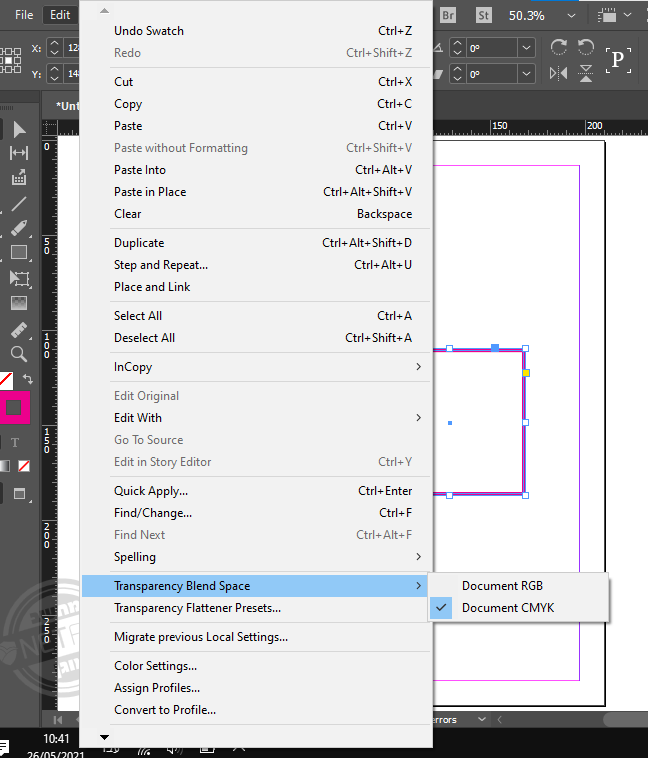648x758 pixels.
Task: Open rotation angle dropdown
Action: 526,48
